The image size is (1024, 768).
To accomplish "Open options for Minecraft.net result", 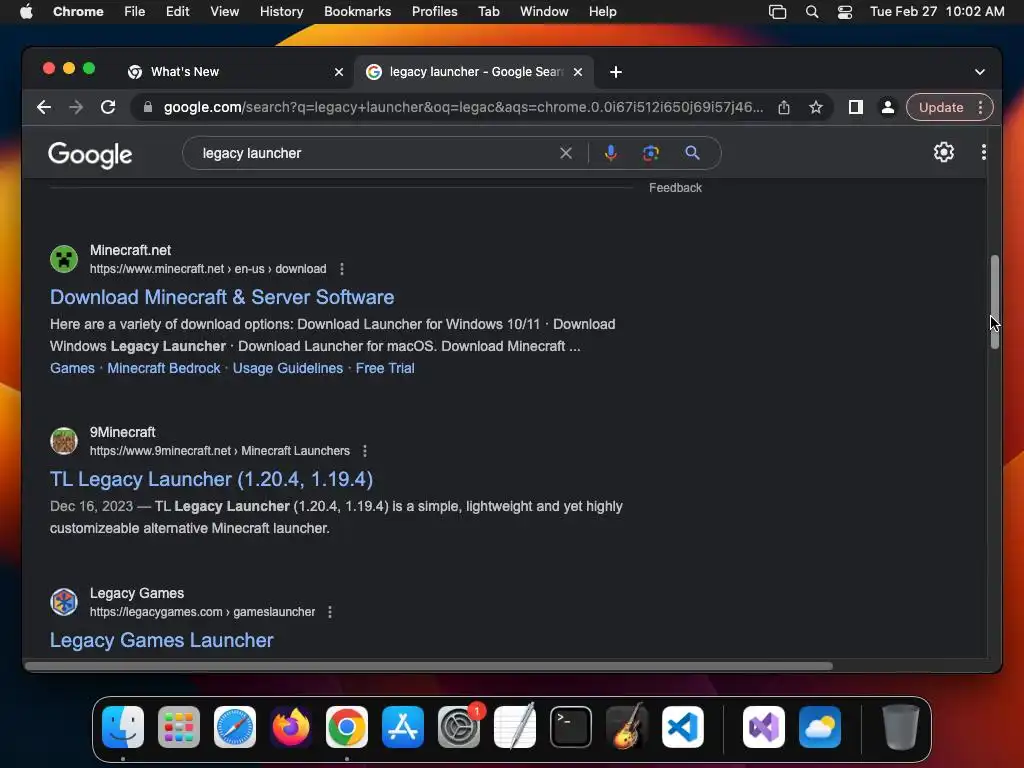I will point(342,269).
